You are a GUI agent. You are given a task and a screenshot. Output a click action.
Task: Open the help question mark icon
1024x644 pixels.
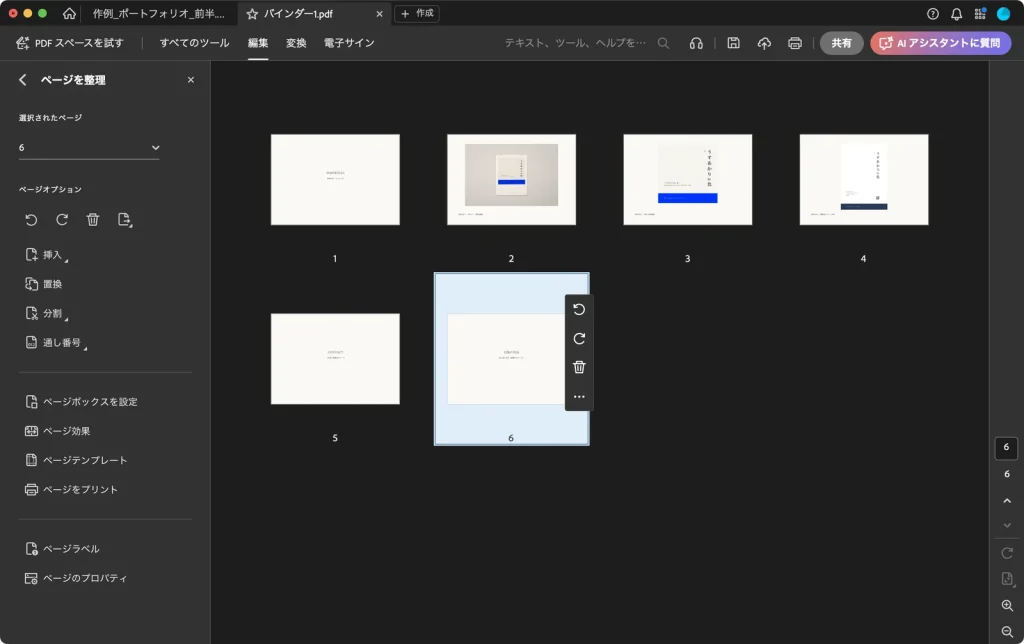point(933,14)
